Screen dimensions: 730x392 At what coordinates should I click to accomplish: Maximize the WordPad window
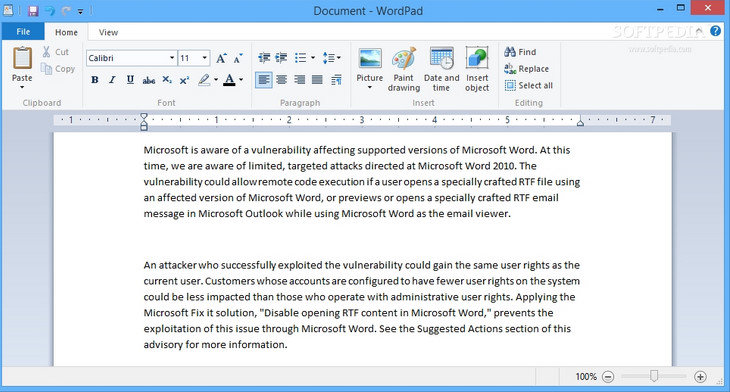tap(680, 8)
